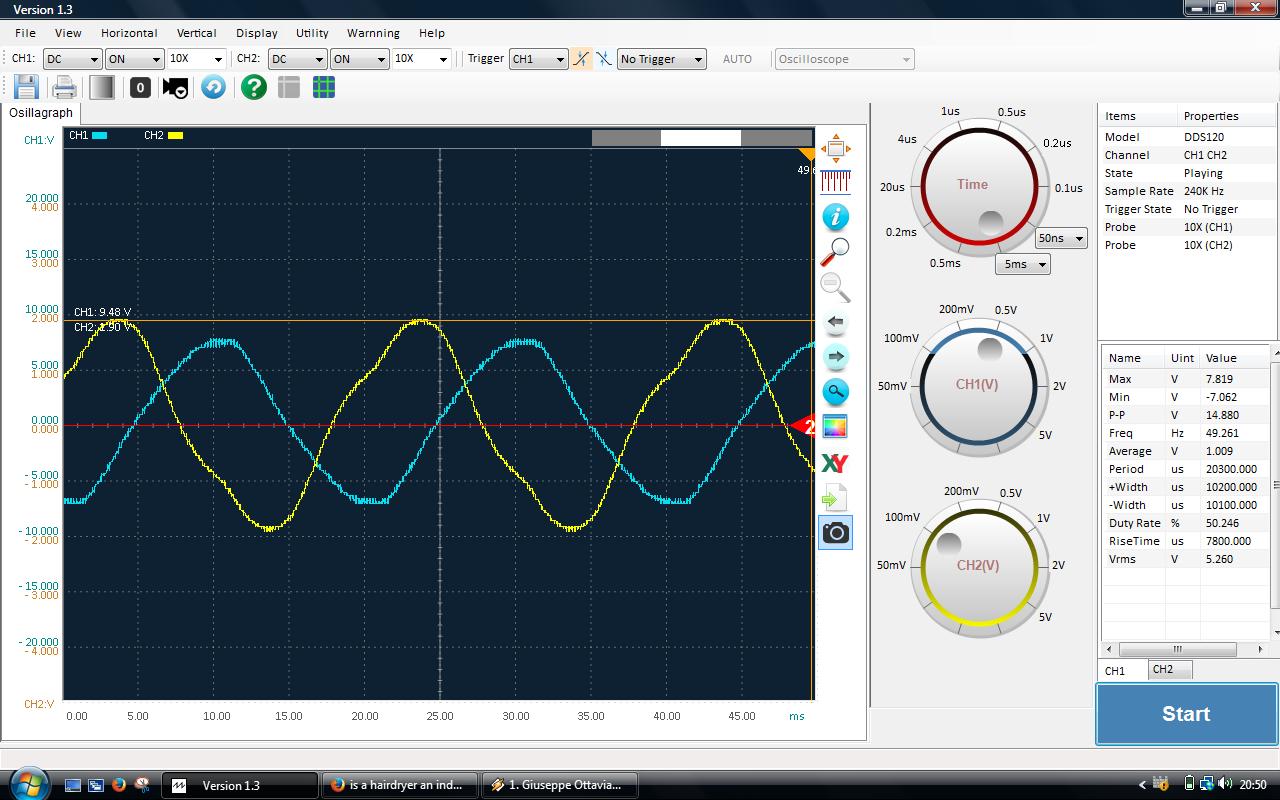Open the Help menu
1280x800 pixels.
[x=432, y=33]
